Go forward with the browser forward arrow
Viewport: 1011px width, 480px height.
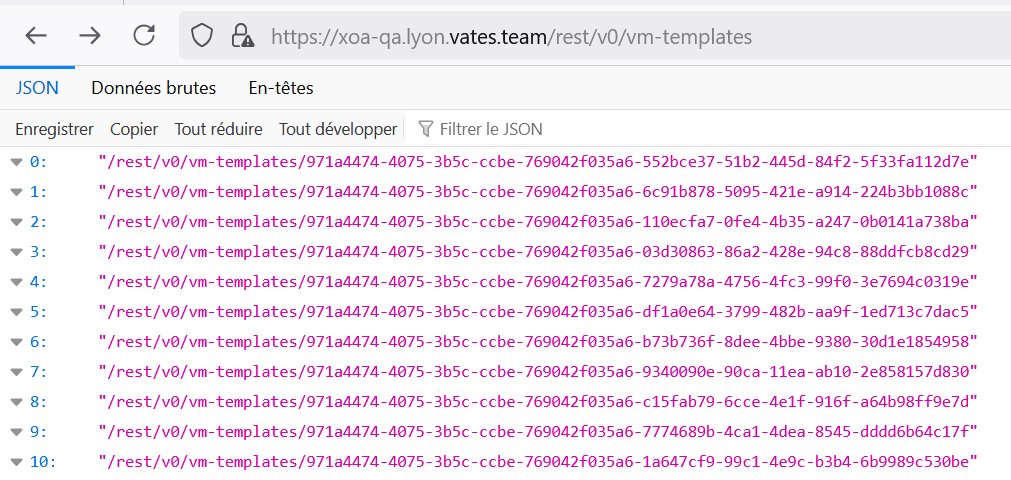tap(90, 35)
